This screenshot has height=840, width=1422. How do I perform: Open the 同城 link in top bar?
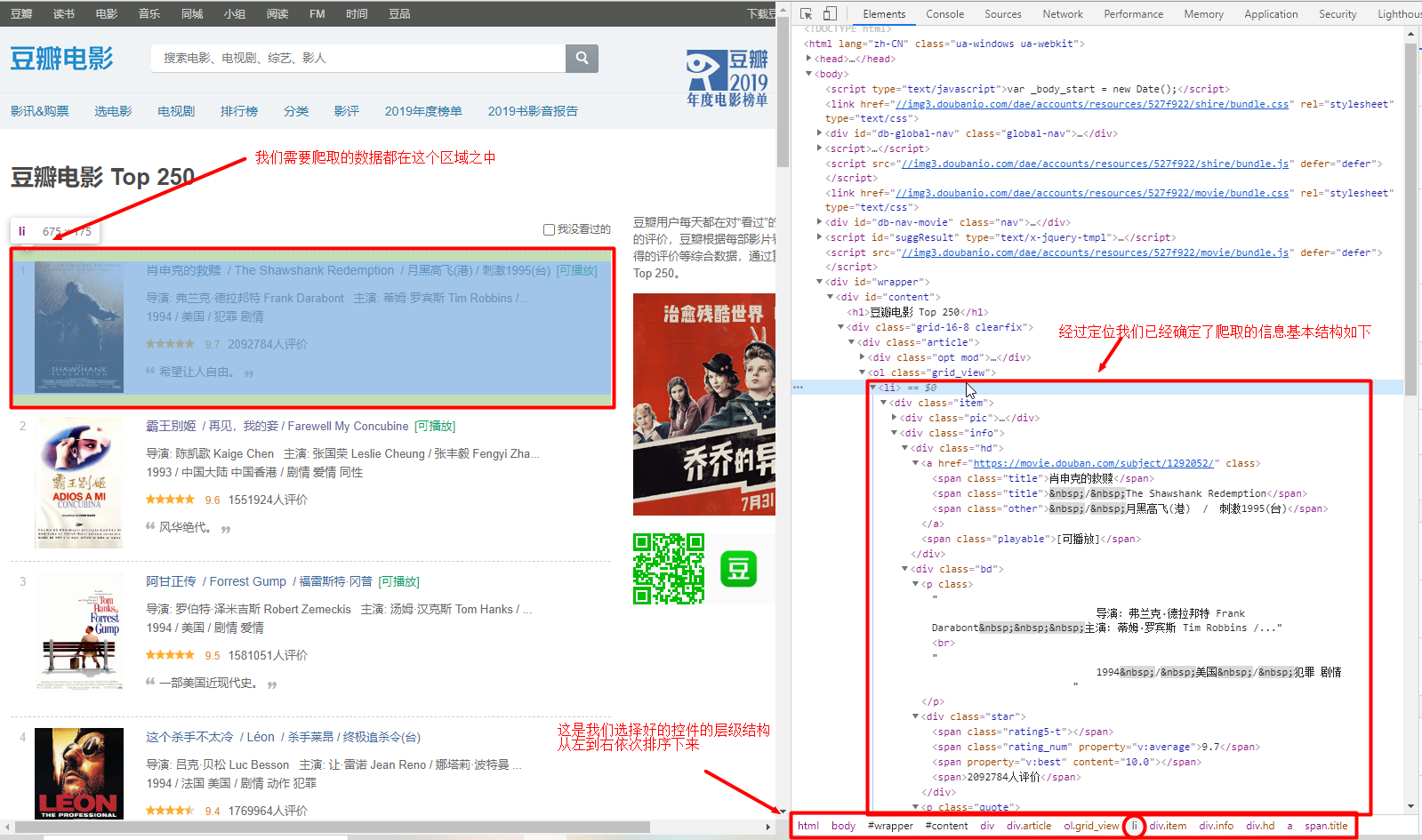coord(192,13)
